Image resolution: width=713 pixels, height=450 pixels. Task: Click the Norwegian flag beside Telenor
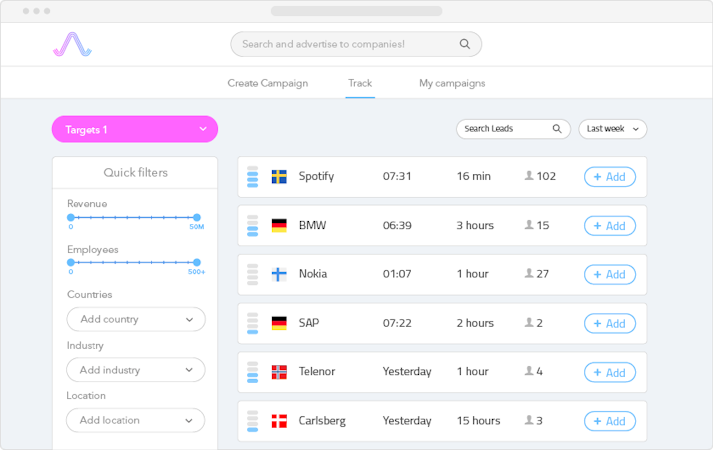coord(279,372)
